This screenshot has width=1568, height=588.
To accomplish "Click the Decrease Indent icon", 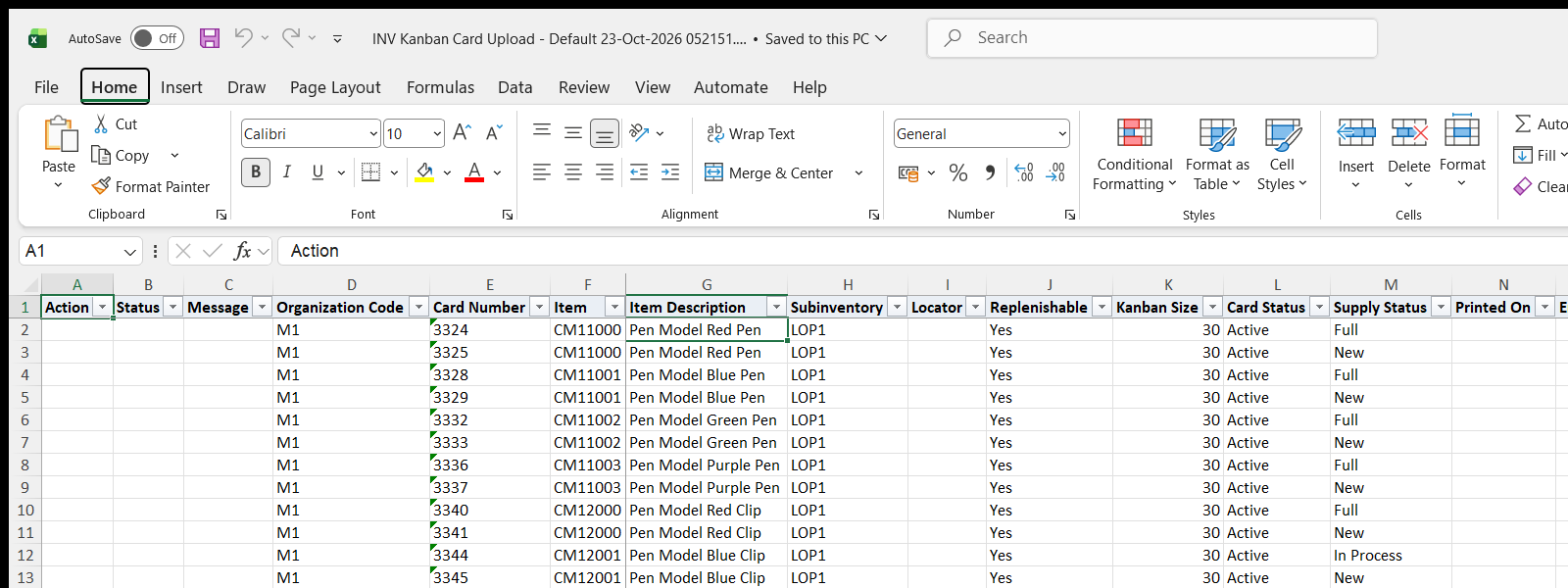I will 639,172.
